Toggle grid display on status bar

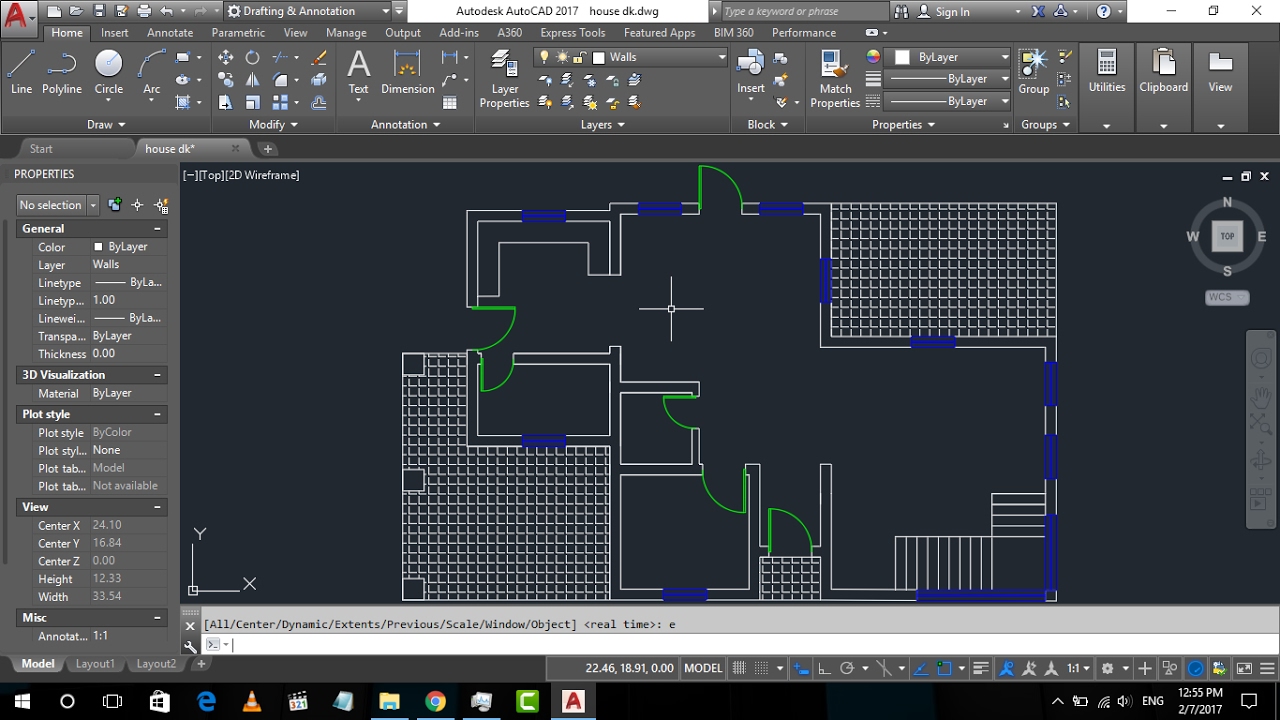740,668
